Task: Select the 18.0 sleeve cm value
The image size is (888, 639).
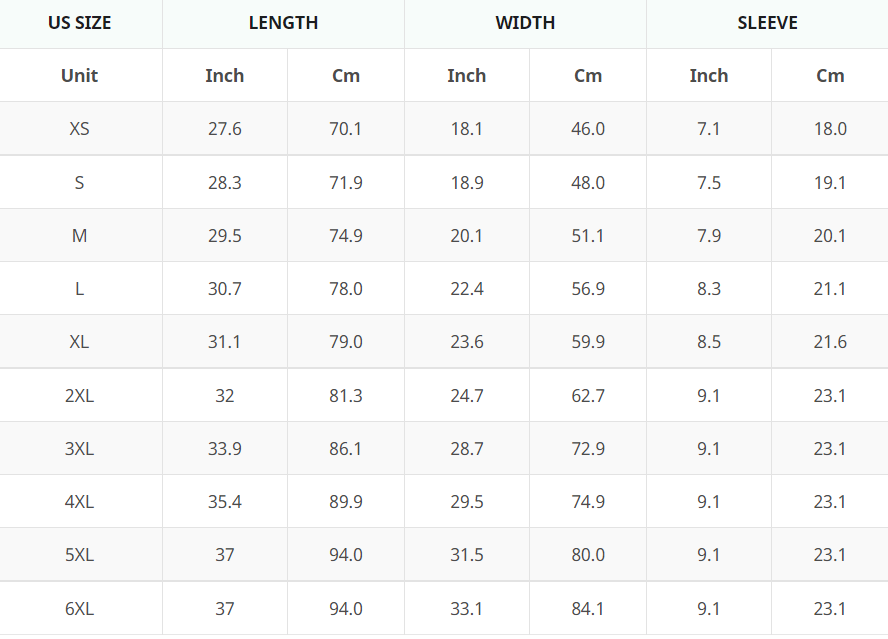Action: 830,129
